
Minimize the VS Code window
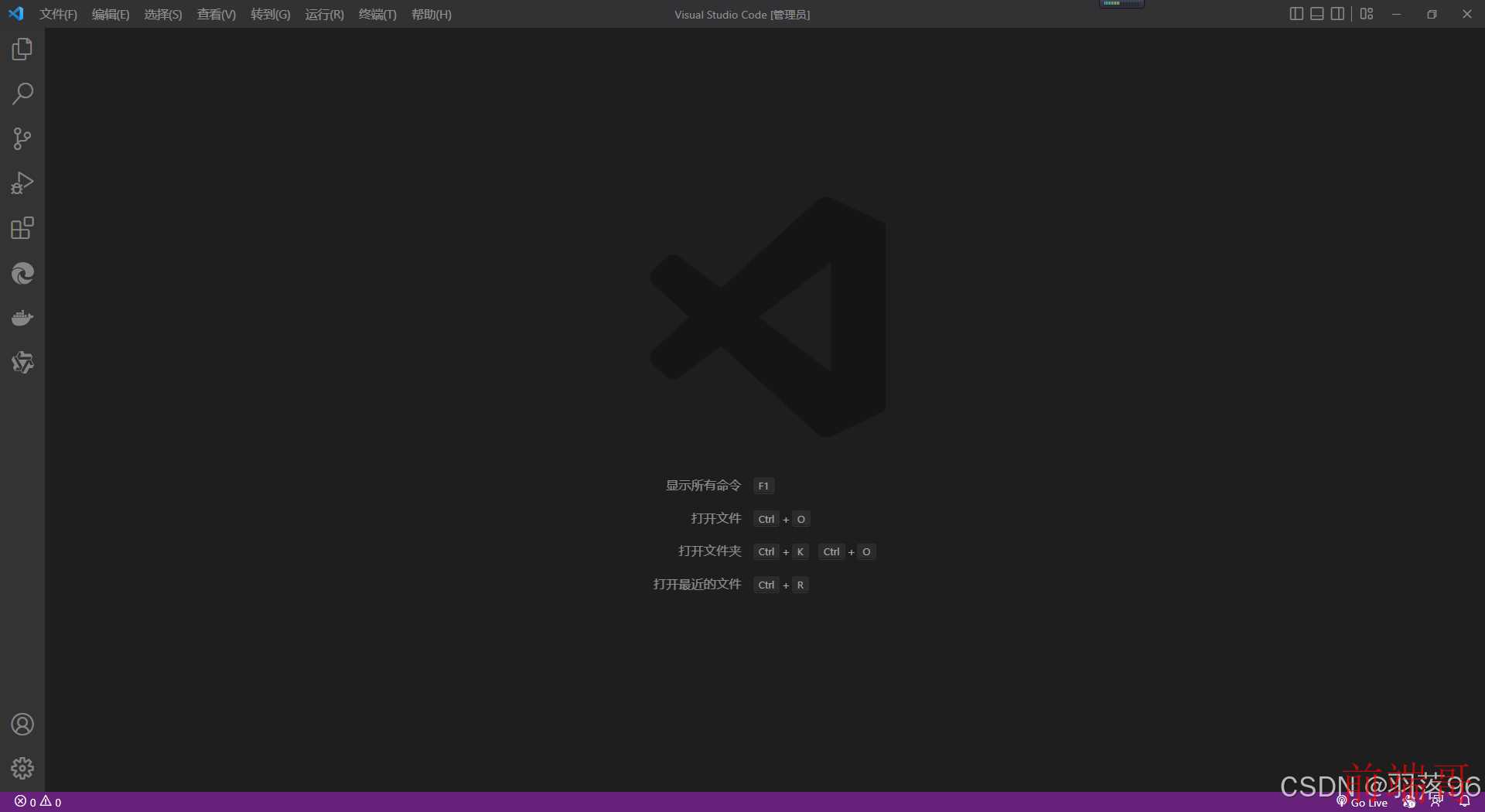tap(1396, 14)
